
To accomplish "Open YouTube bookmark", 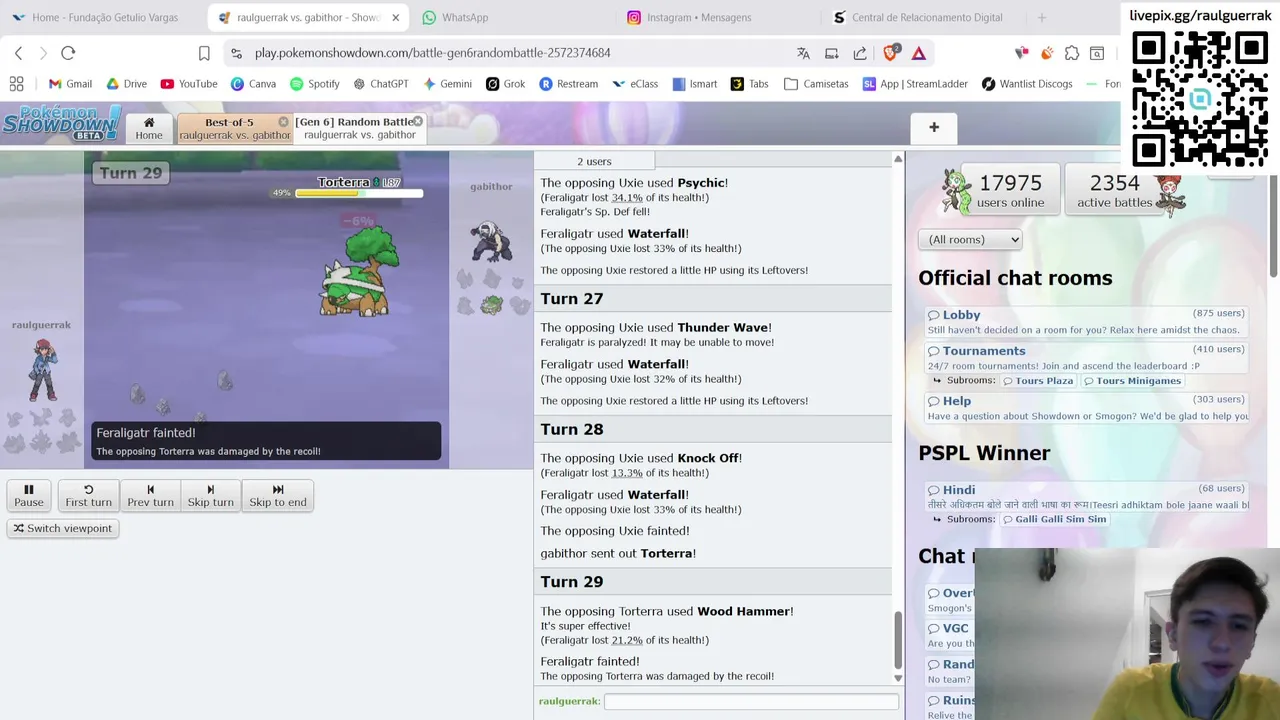I will (189, 84).
